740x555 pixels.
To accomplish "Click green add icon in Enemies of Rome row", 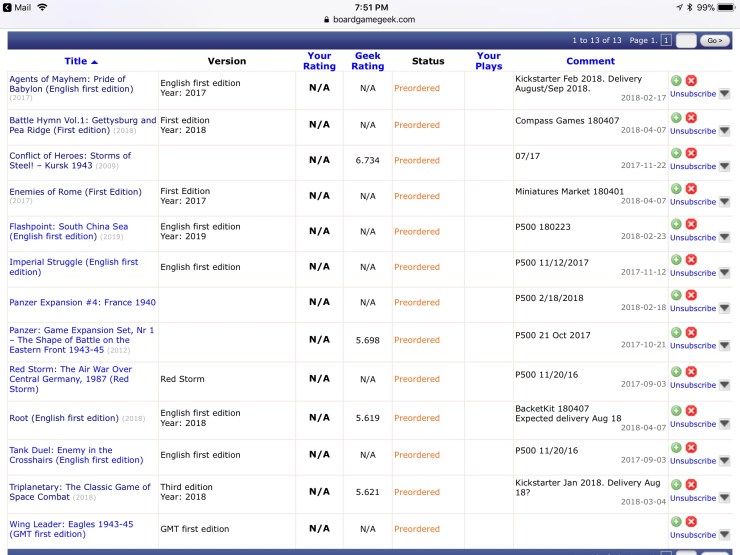I will click(676, 188).
